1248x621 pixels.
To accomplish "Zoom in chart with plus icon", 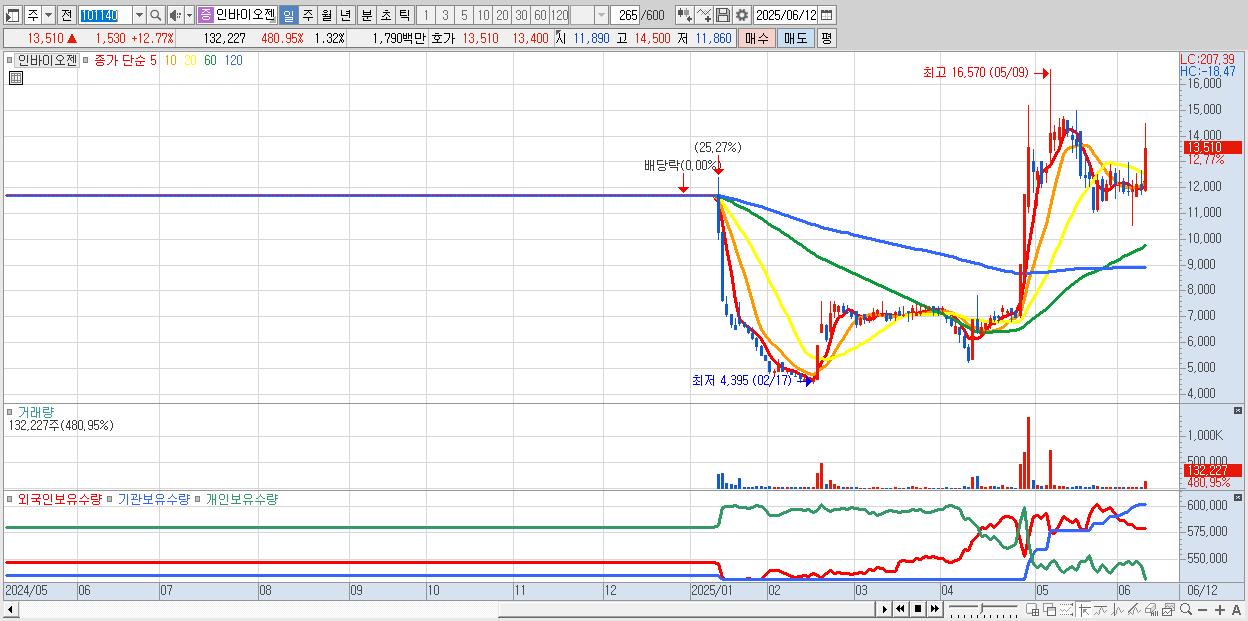I will tap(1220, 610).
